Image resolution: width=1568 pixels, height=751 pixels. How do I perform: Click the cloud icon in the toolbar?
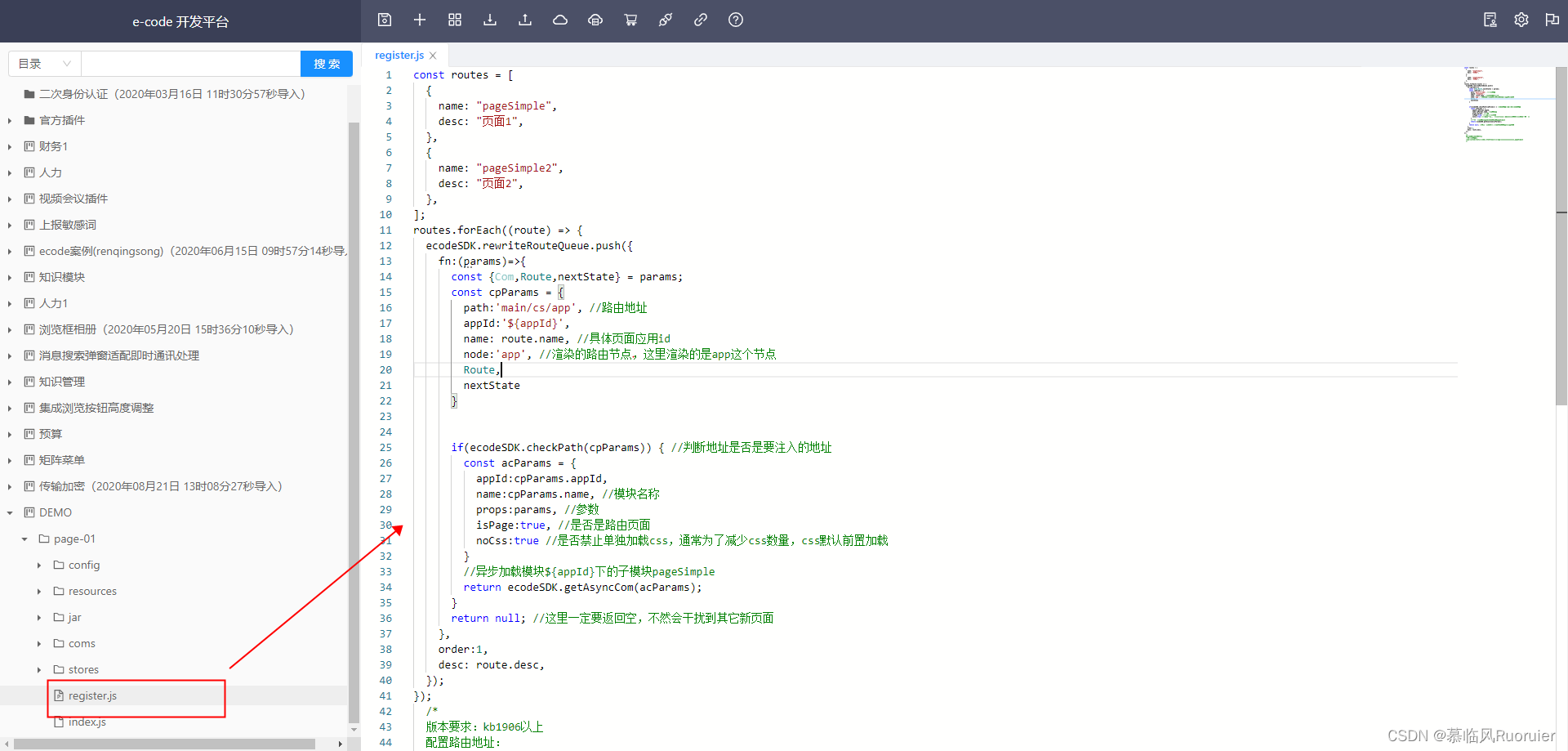[560, 20]
